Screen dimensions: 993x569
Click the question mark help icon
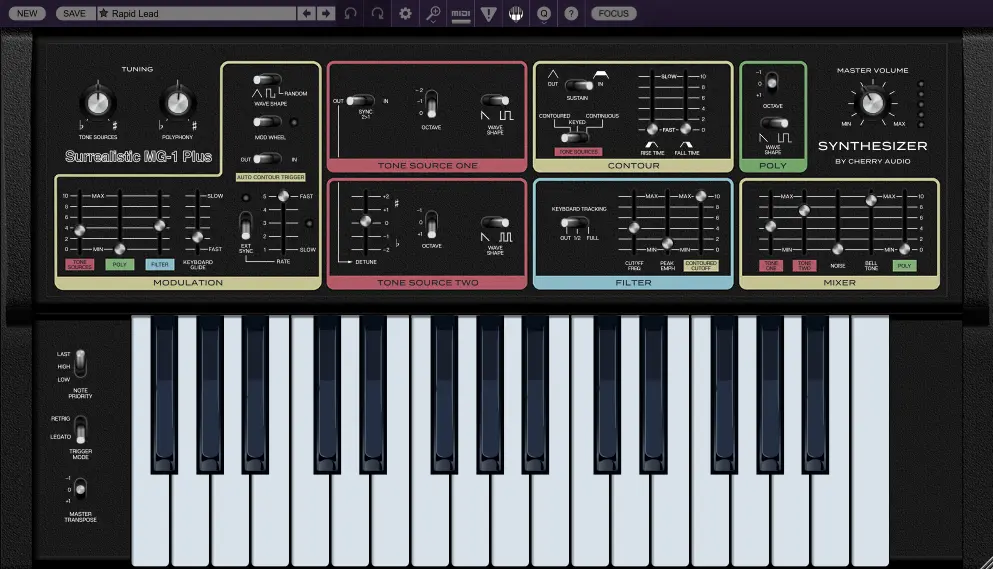click(x=571, y=14)
